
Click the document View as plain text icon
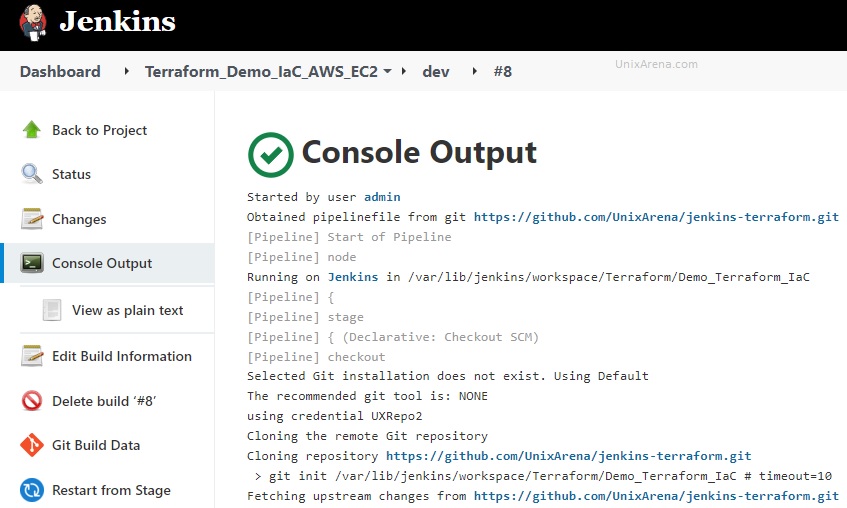(x=52, y=310)
